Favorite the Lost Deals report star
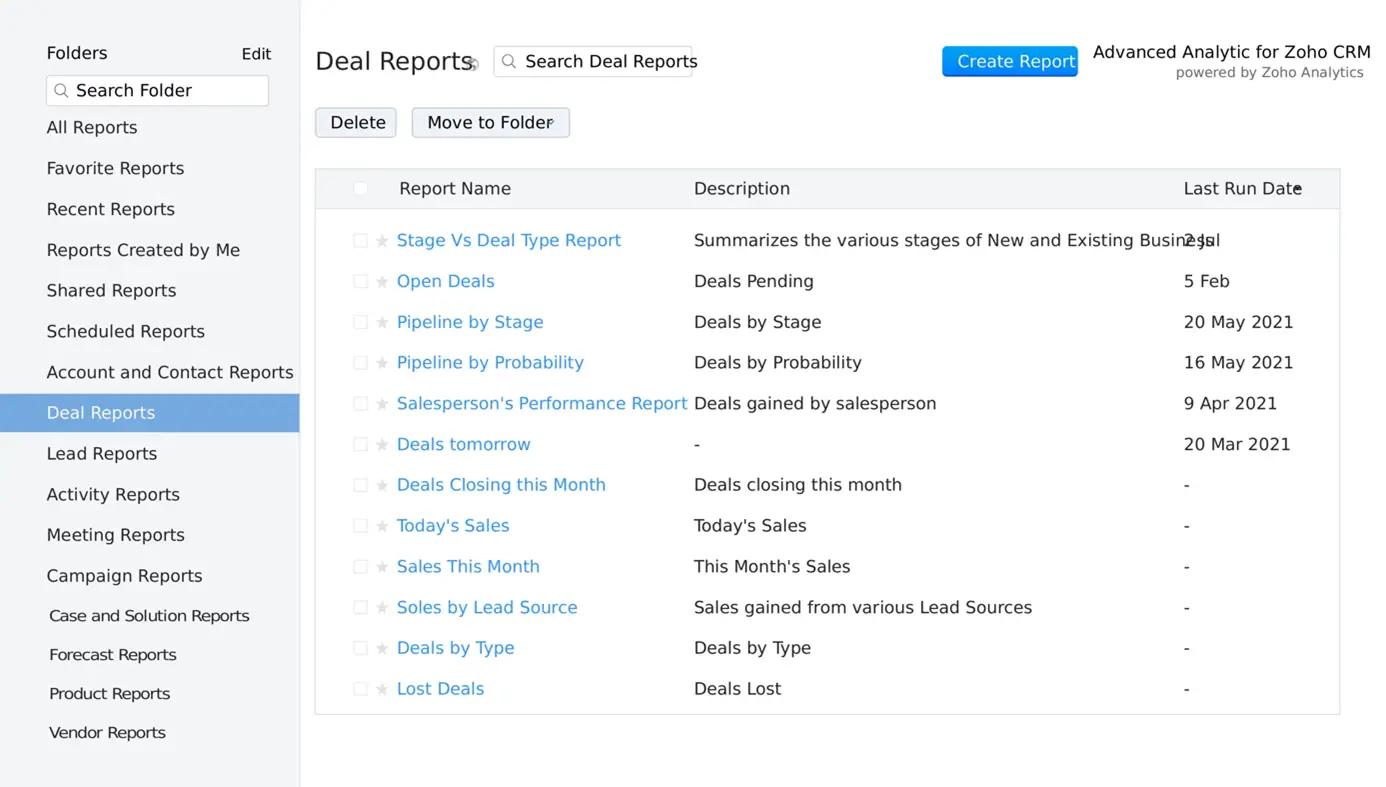Image resolution: width=1386 pixels, height=787 pixels. [x=382, y=690]
